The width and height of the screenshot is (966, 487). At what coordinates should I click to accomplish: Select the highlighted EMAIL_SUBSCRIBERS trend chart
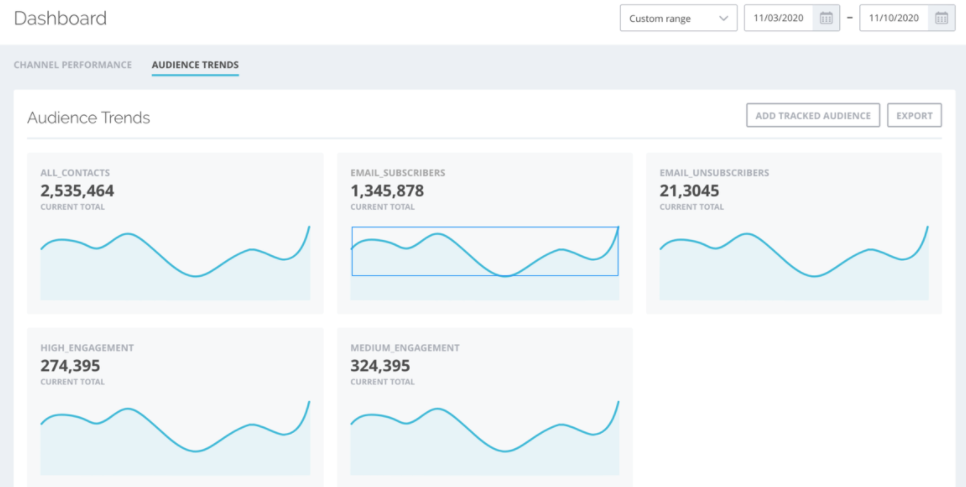point(484,251)
